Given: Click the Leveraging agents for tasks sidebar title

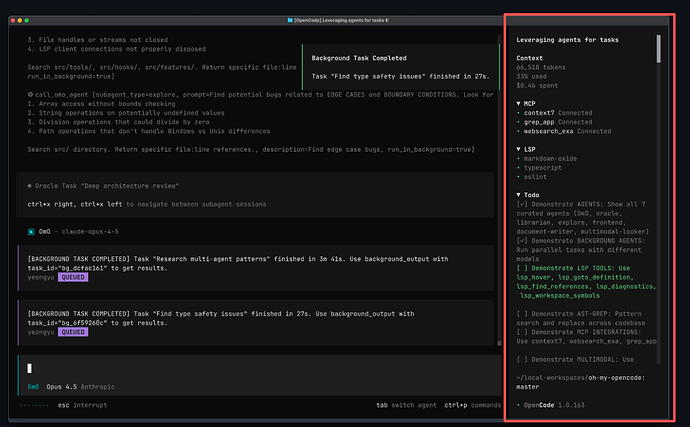Looking at the screenshot, I should click(567, 40).
